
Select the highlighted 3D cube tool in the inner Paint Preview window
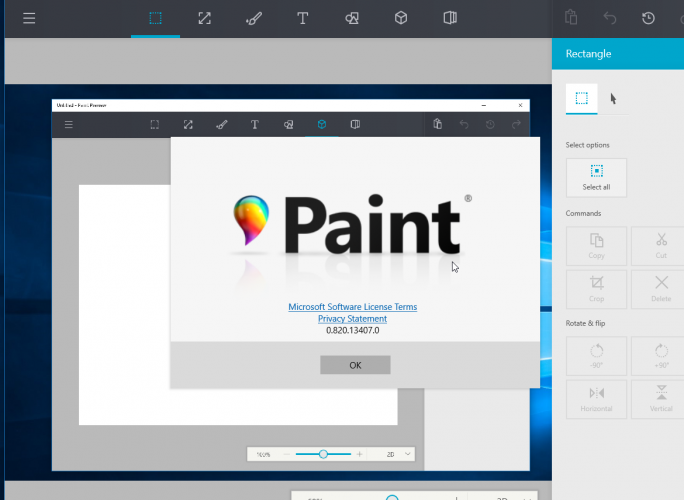click(321, 124)
